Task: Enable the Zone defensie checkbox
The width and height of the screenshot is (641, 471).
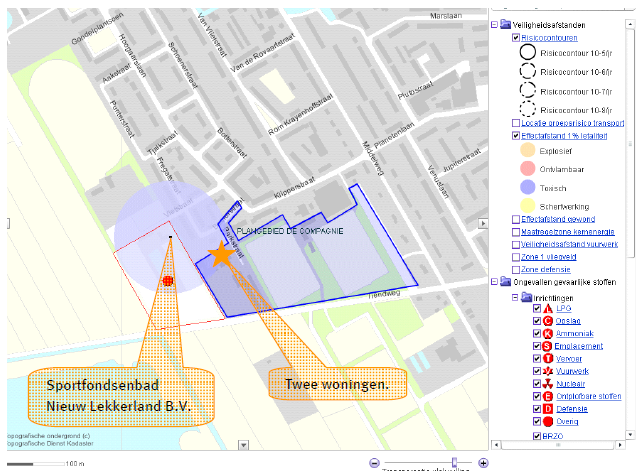Action: tap(516, 269)
